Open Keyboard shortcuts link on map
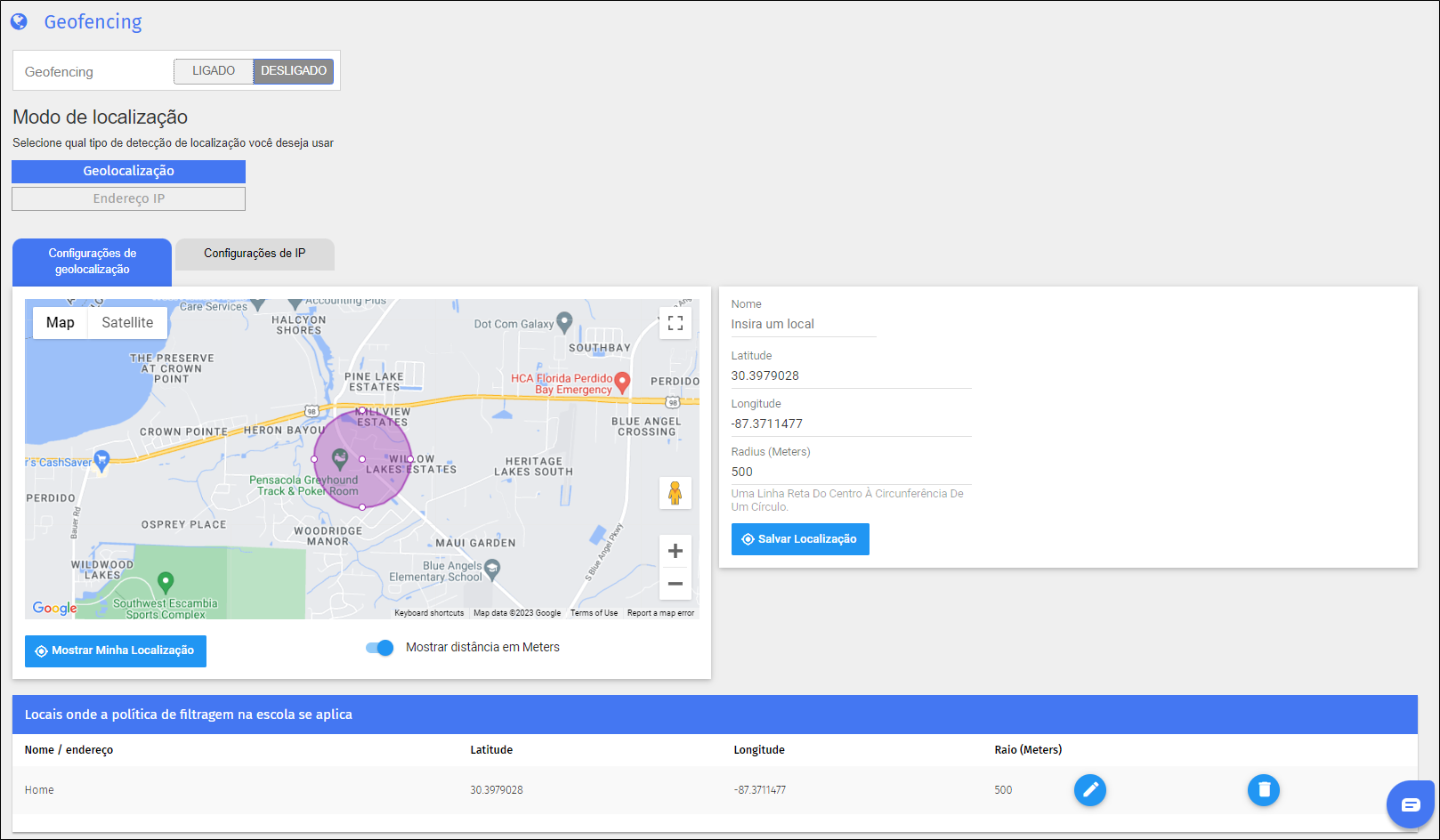1440x840 pixels. click(x=429, y=613)
